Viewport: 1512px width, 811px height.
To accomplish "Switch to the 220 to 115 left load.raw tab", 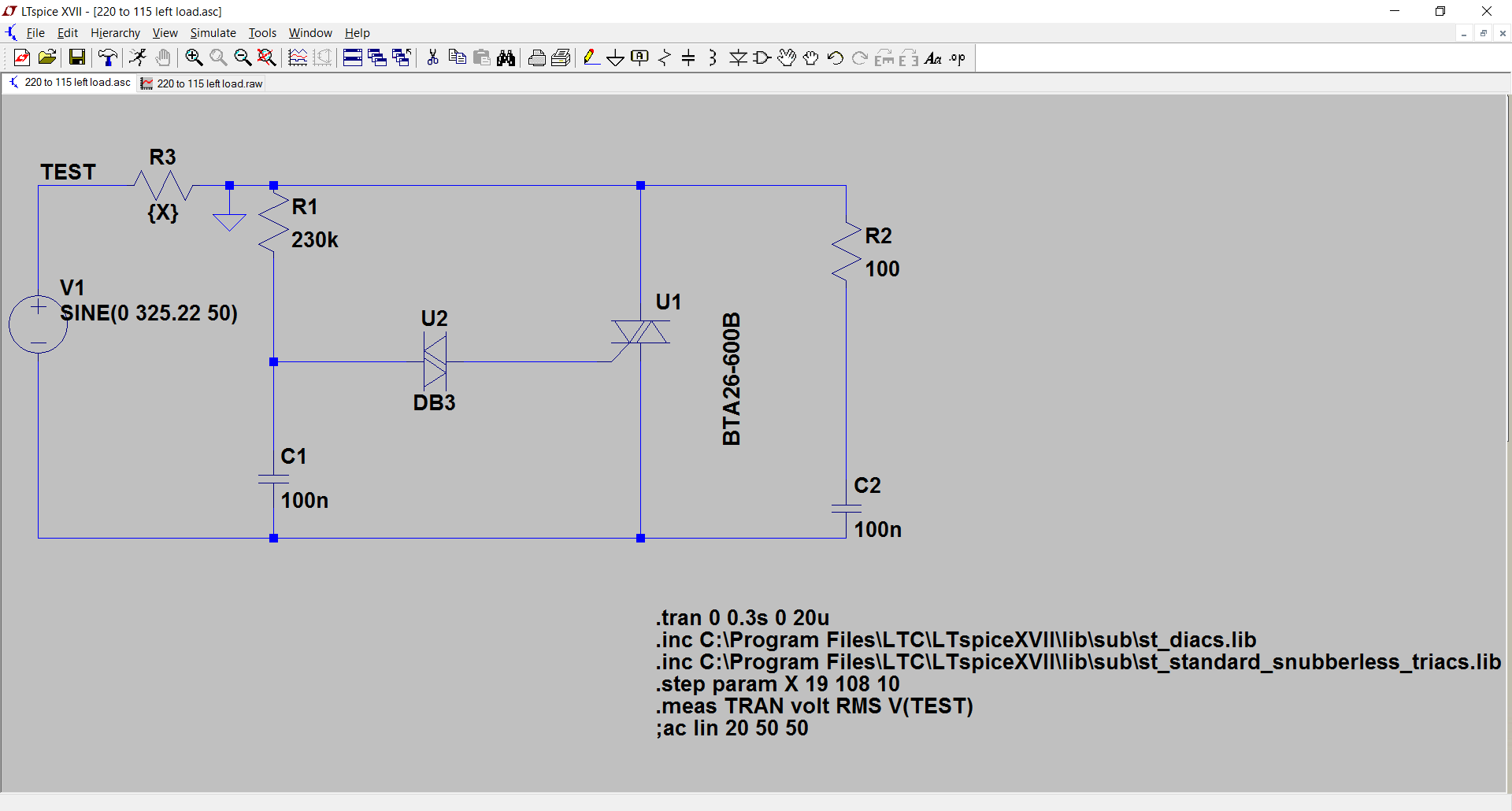I will tap(201, 83).
